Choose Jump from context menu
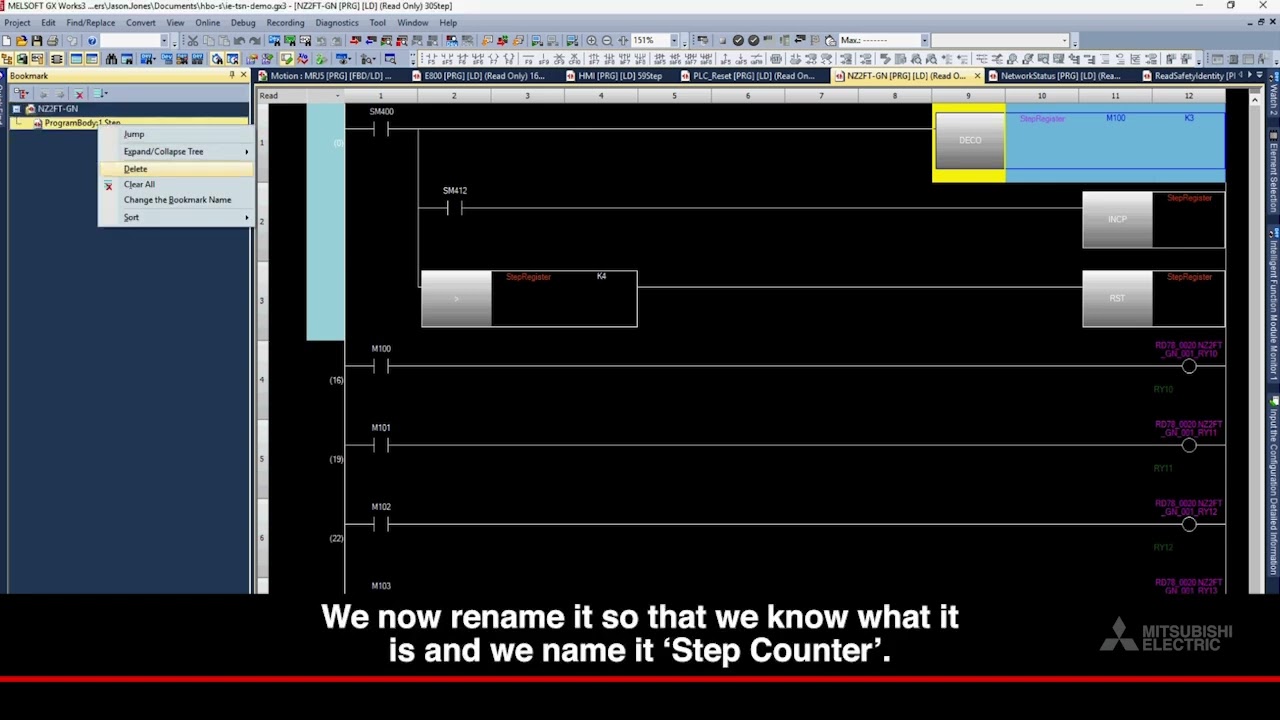The height and width of the screenshot is (720, 1280). click(134, 134)
